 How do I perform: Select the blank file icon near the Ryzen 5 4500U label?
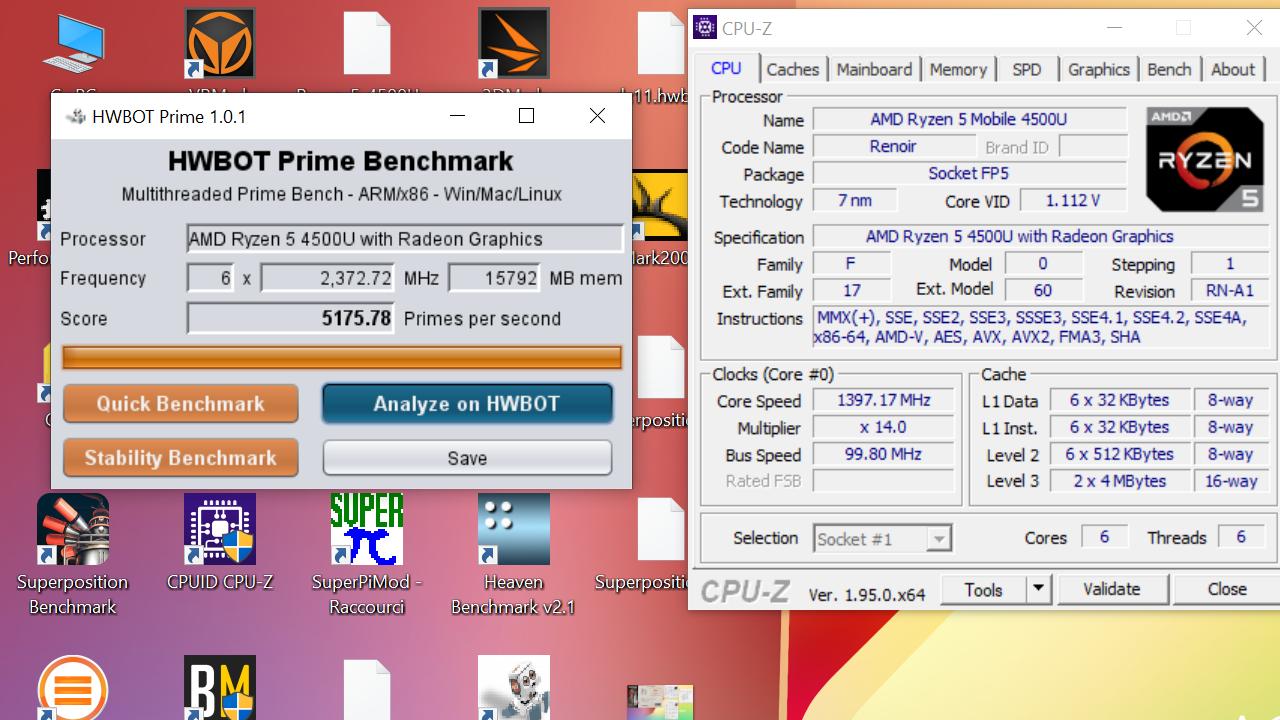pos(367,44)
